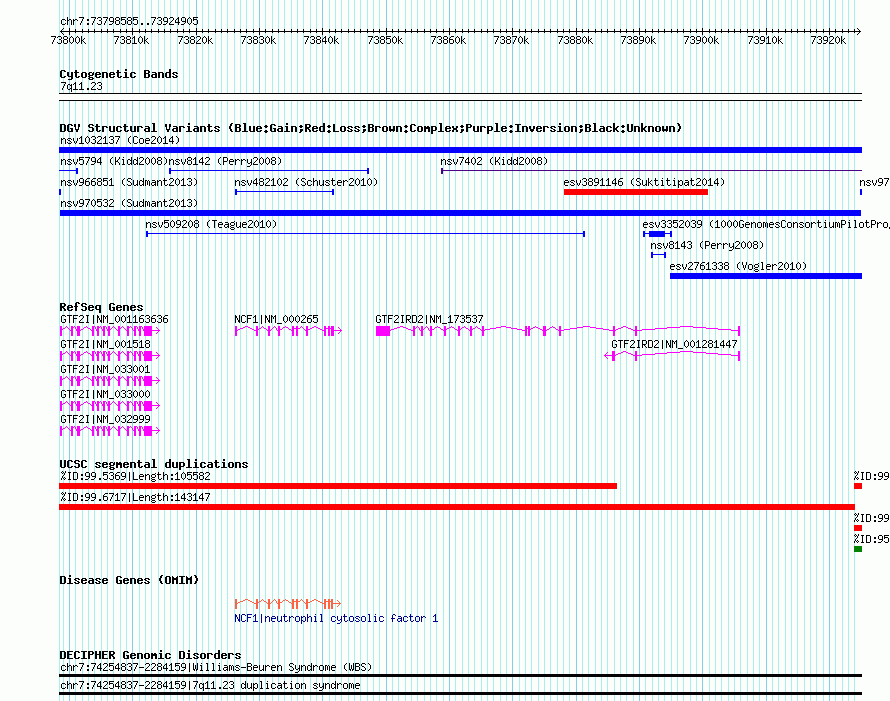Click the 7q11.23 cytogenetic band label
The height and width of the screenshot is (701, 890).
81,86
